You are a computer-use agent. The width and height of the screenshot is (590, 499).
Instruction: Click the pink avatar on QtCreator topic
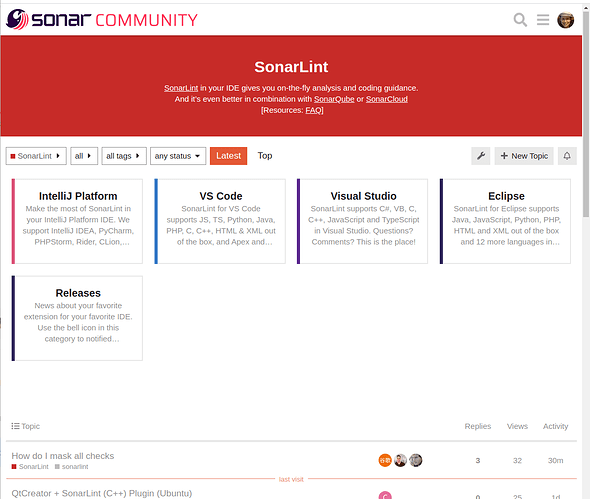click(x=385, y=495)
